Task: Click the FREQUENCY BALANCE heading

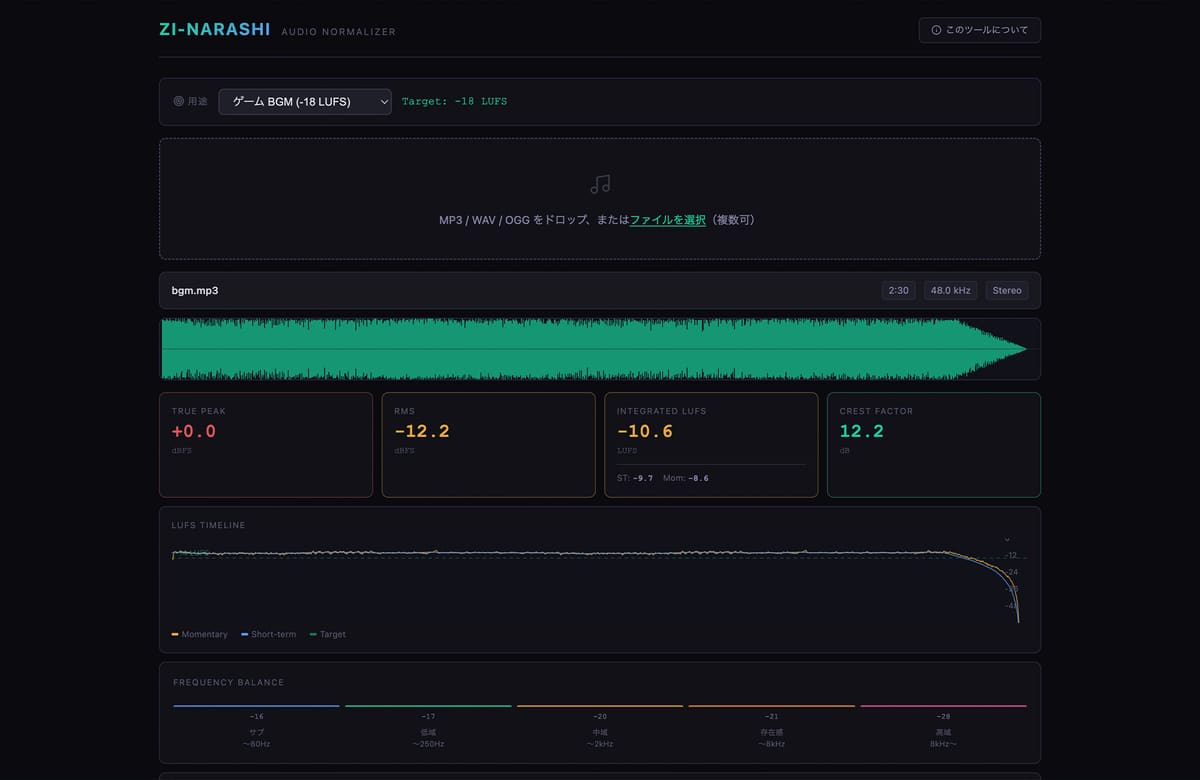Action: point(229,682)
